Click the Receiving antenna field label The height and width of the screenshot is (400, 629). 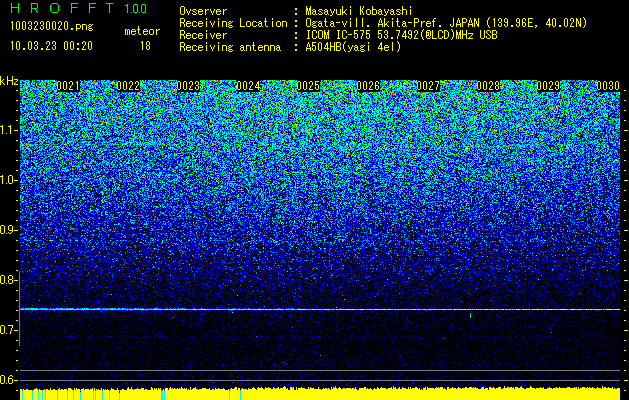(230, 47)
